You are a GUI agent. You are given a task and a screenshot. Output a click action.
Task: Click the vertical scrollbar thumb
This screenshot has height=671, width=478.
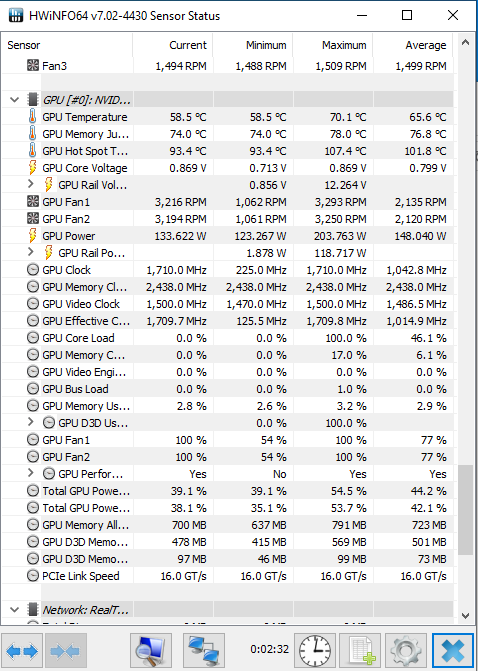[x=465, y=510]
